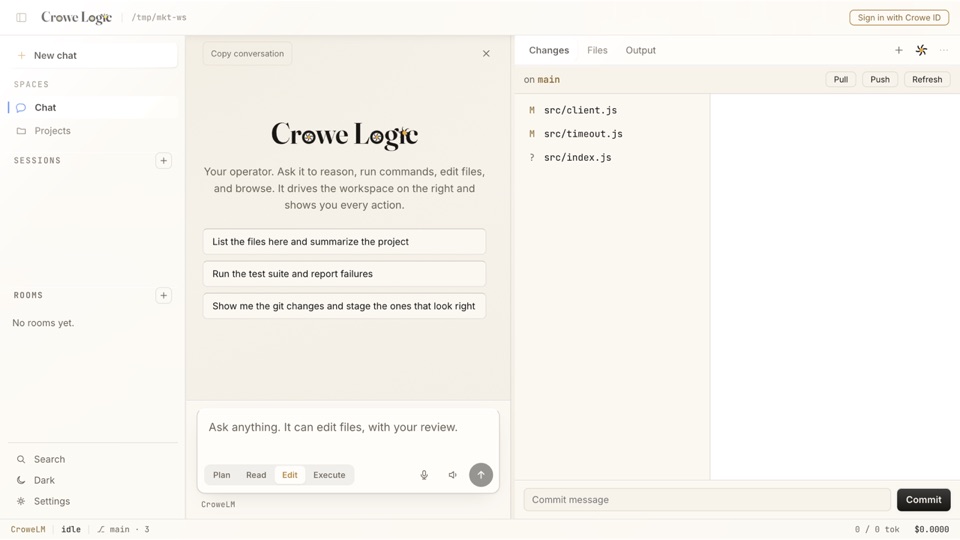This screenshot has width=960, height=540.
Task: Select Read mode
Action: point(256,474)
